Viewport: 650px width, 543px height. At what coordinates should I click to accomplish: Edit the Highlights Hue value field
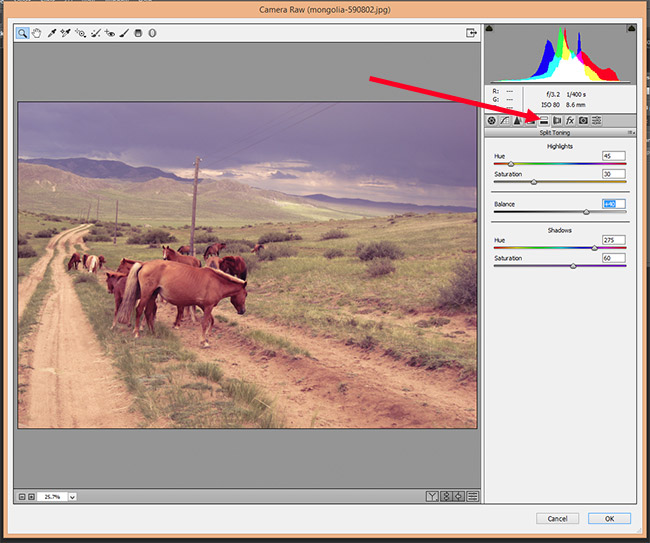614,156
